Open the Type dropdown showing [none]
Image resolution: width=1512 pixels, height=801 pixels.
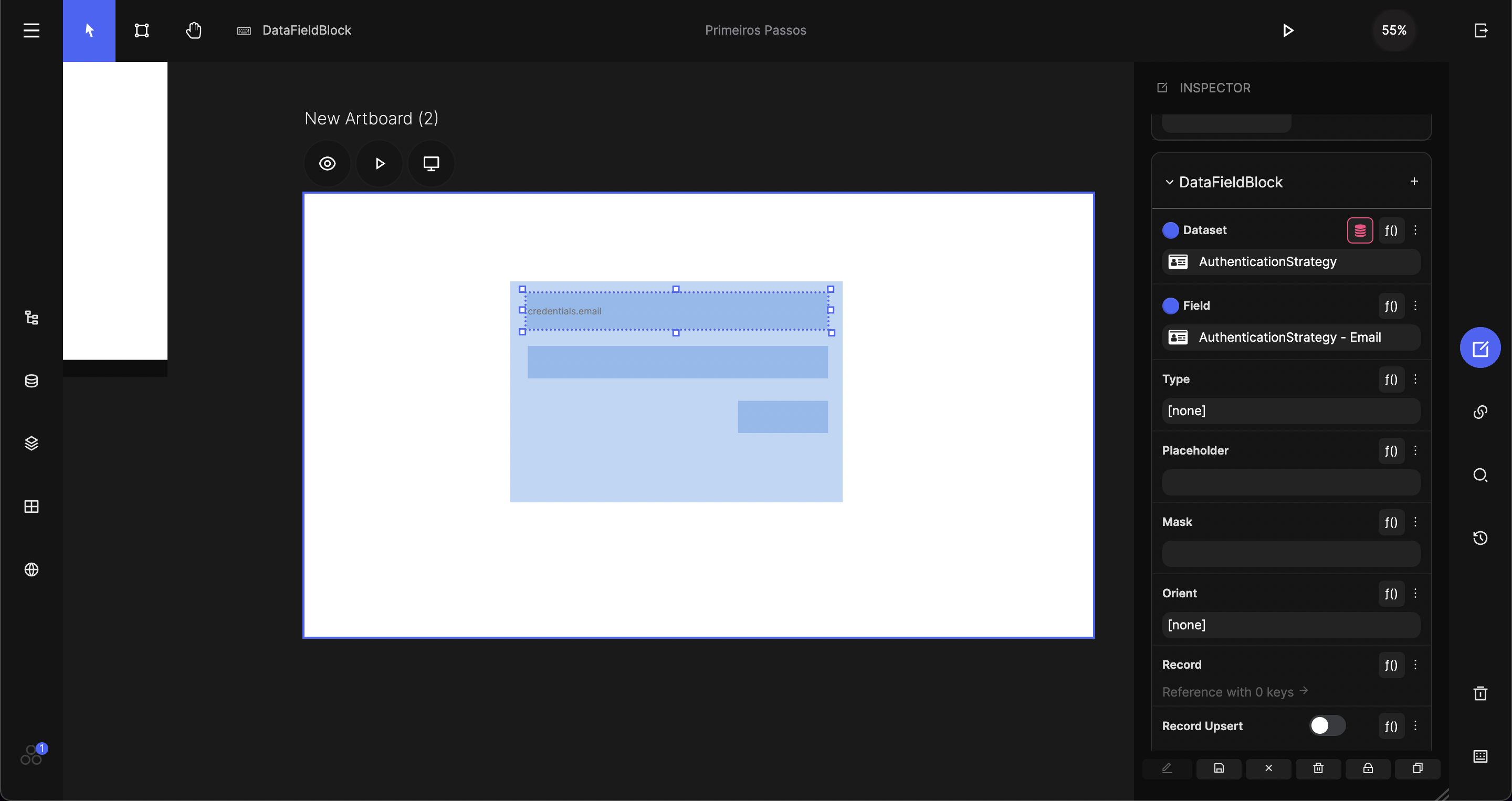(x=1291, y=410)
